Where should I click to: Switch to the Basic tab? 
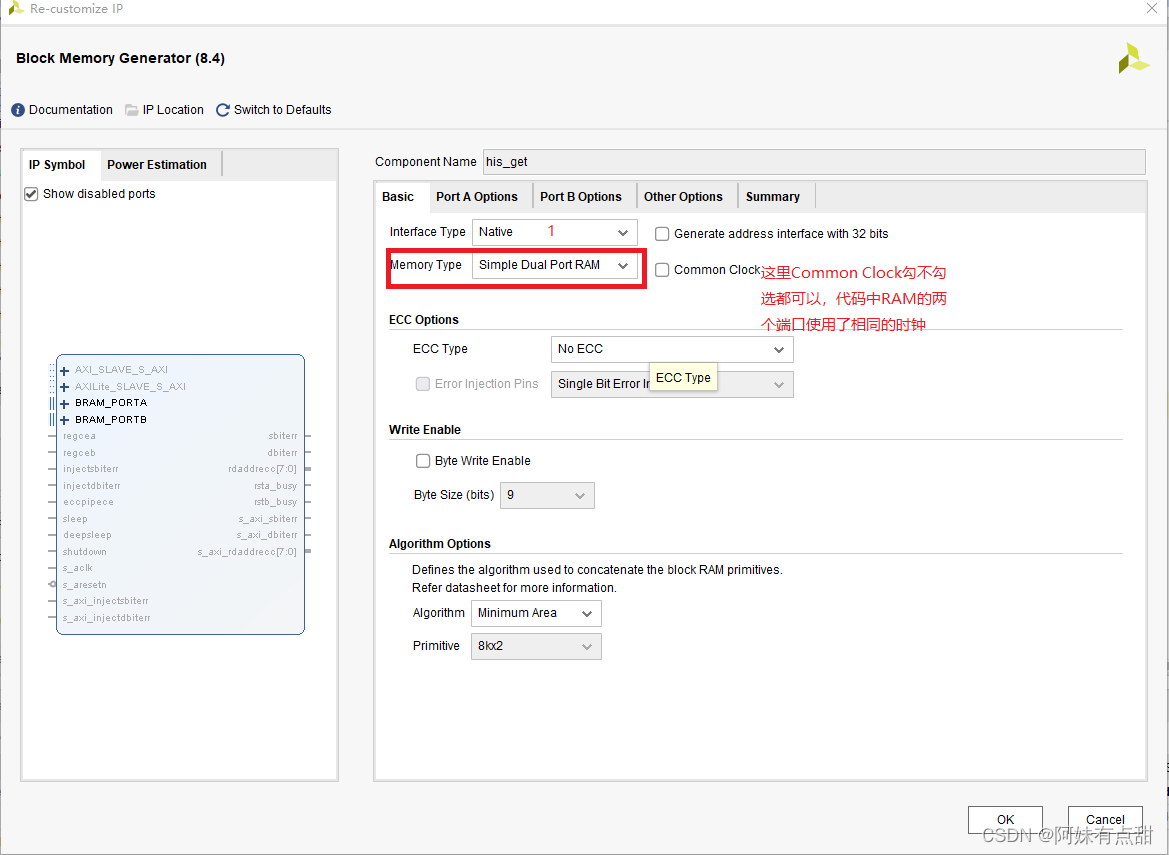click(398, 197)
